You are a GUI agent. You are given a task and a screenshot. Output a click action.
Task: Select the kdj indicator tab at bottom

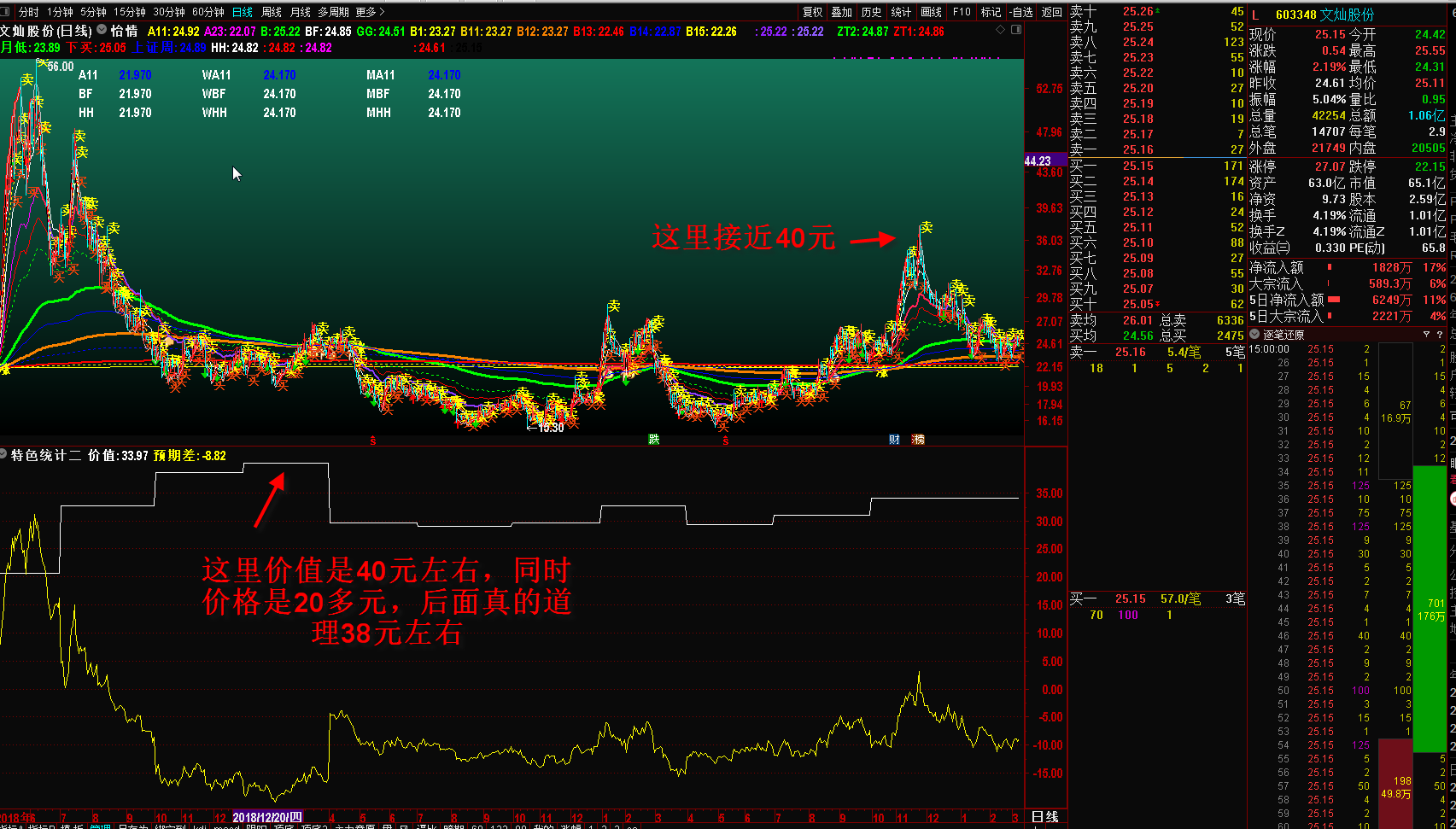click(200, 826)
